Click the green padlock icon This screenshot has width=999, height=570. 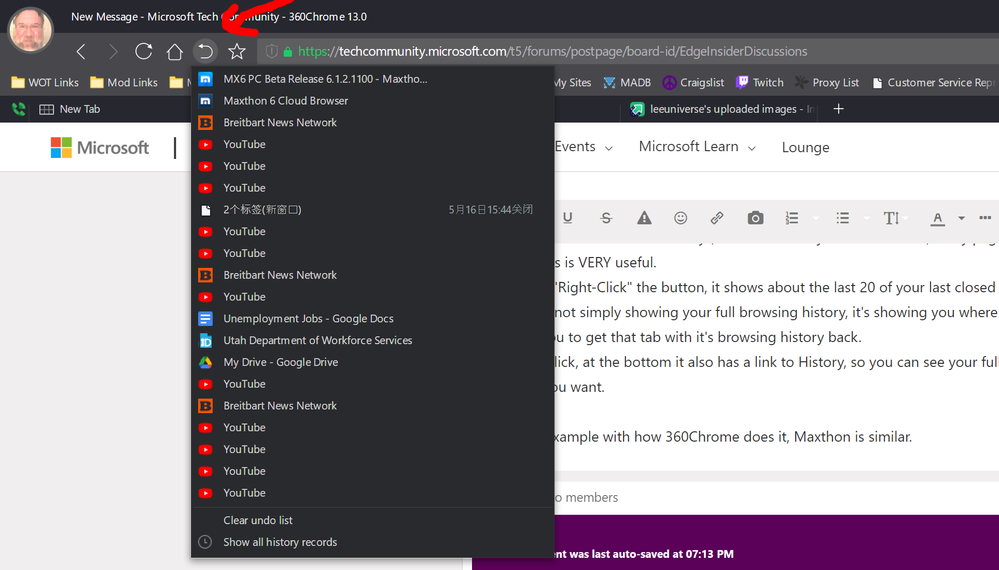coord(288,52)
